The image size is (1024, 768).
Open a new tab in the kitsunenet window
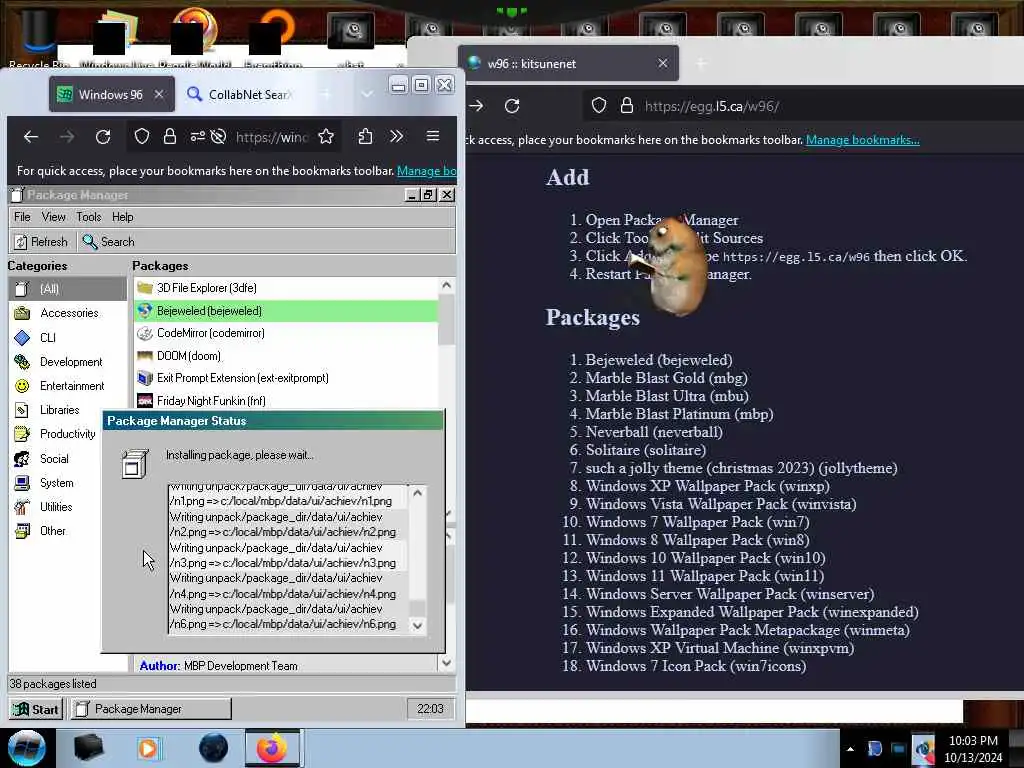[701, 63]
